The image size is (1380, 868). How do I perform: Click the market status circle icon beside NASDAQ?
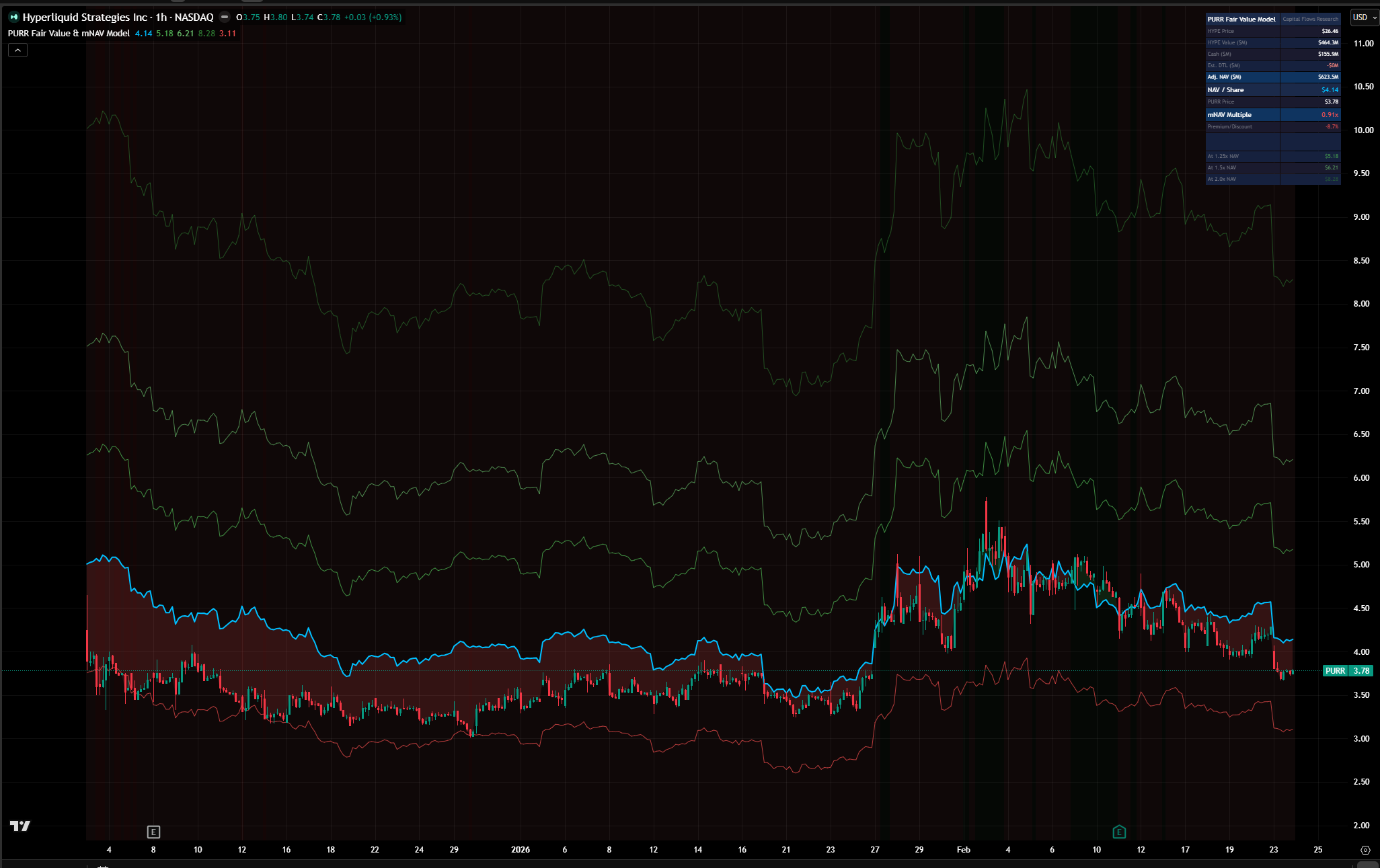point(225,17)
